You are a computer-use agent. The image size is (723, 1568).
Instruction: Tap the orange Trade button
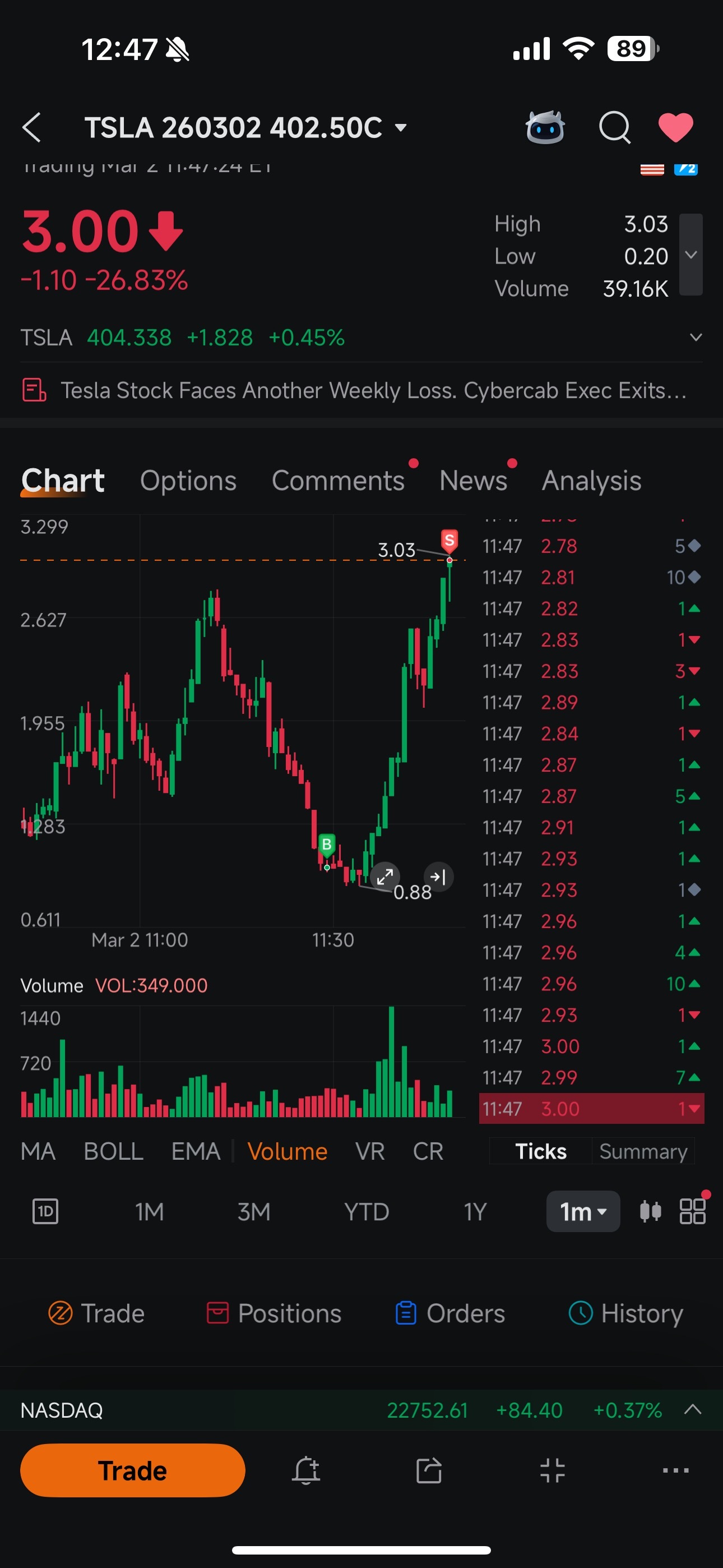133,1470
